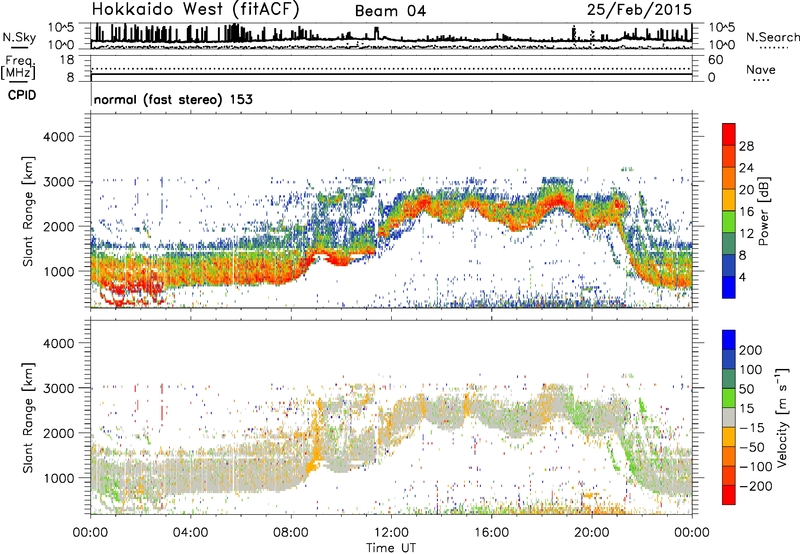800x554 pixels.
Task: Select the '-200' tick on the Velocity scale
Action: (x=756, y=486)
